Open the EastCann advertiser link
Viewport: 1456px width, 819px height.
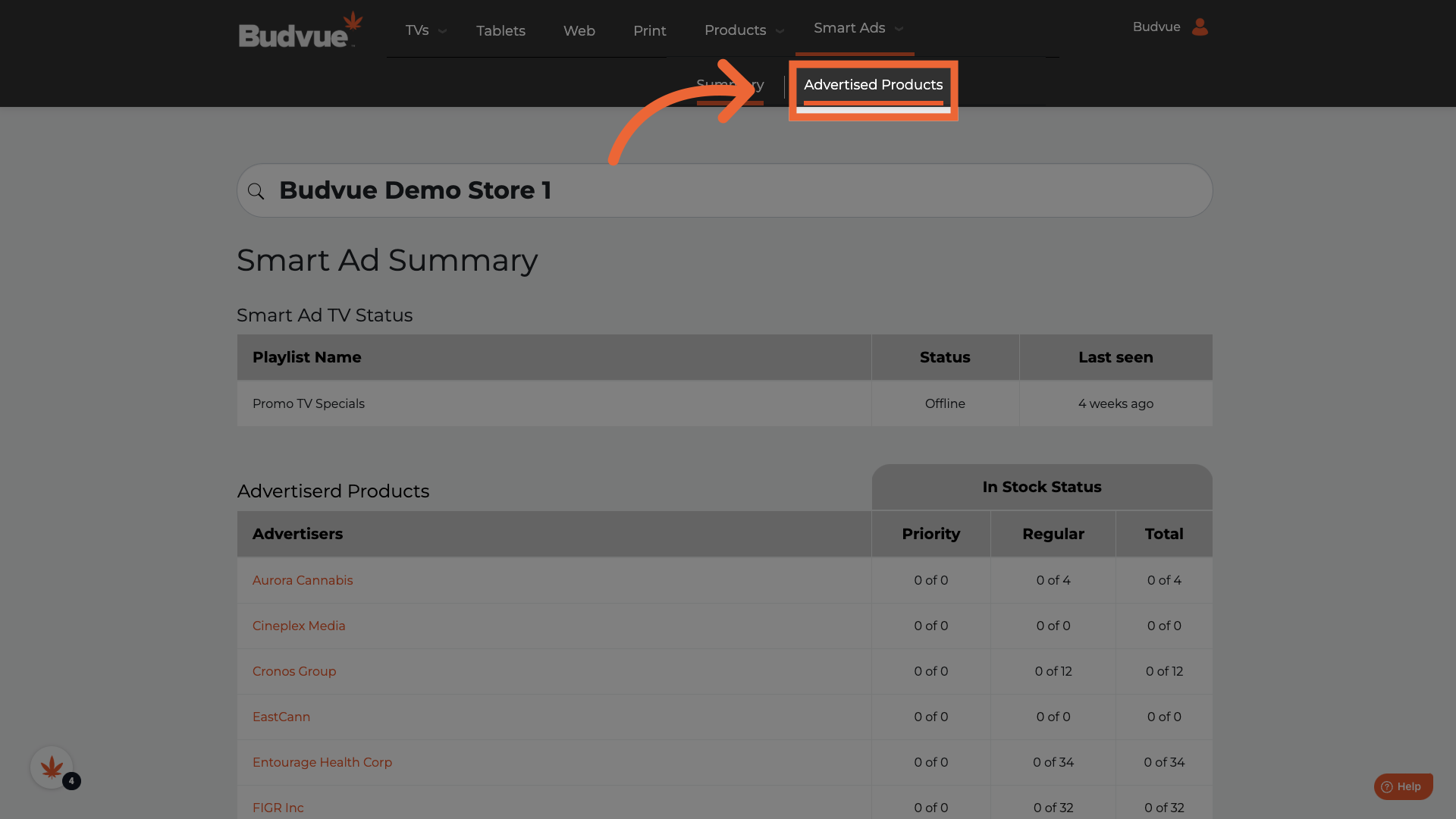coord(281,717)
